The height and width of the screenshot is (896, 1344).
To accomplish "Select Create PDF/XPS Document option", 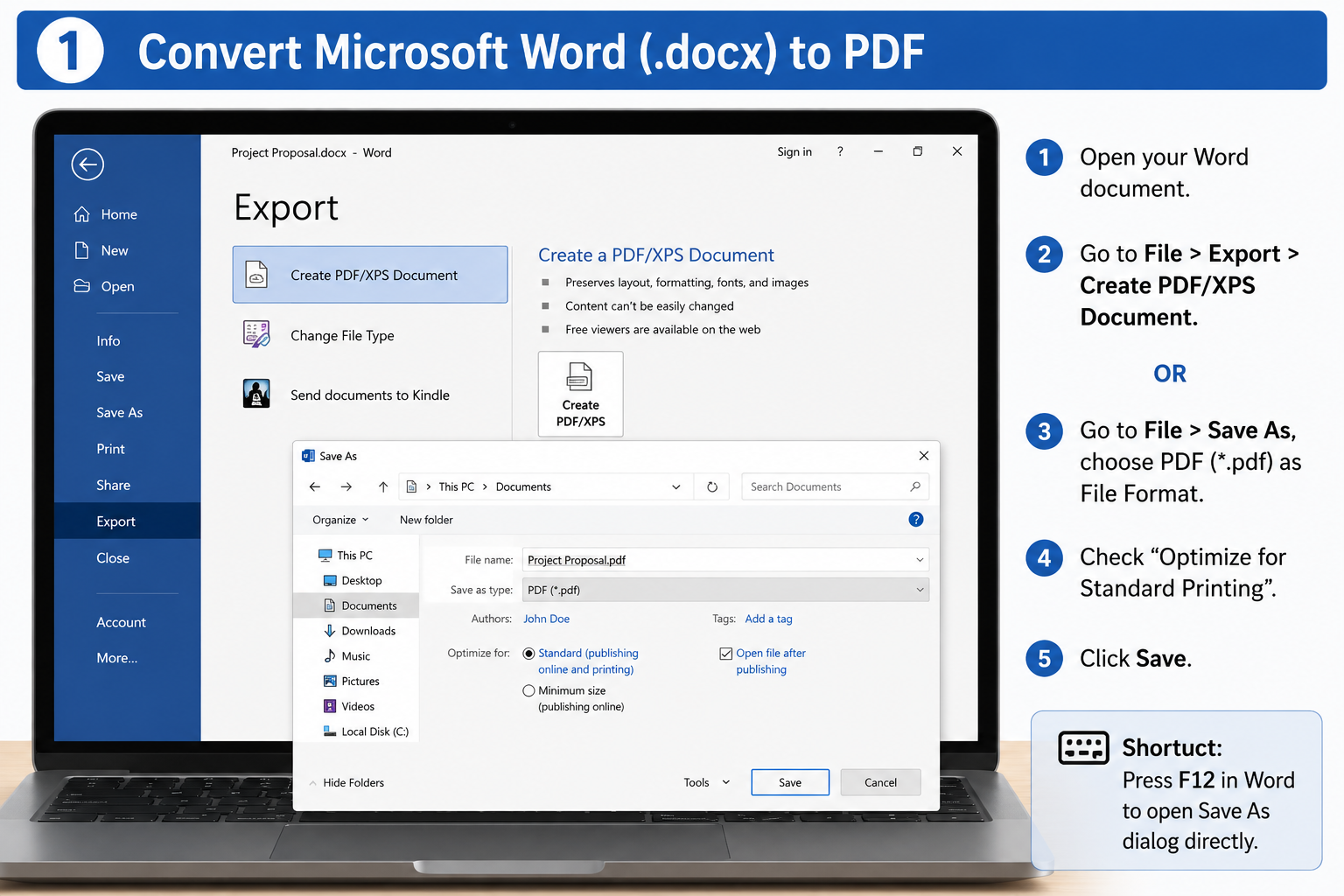I will coord(370,275).
